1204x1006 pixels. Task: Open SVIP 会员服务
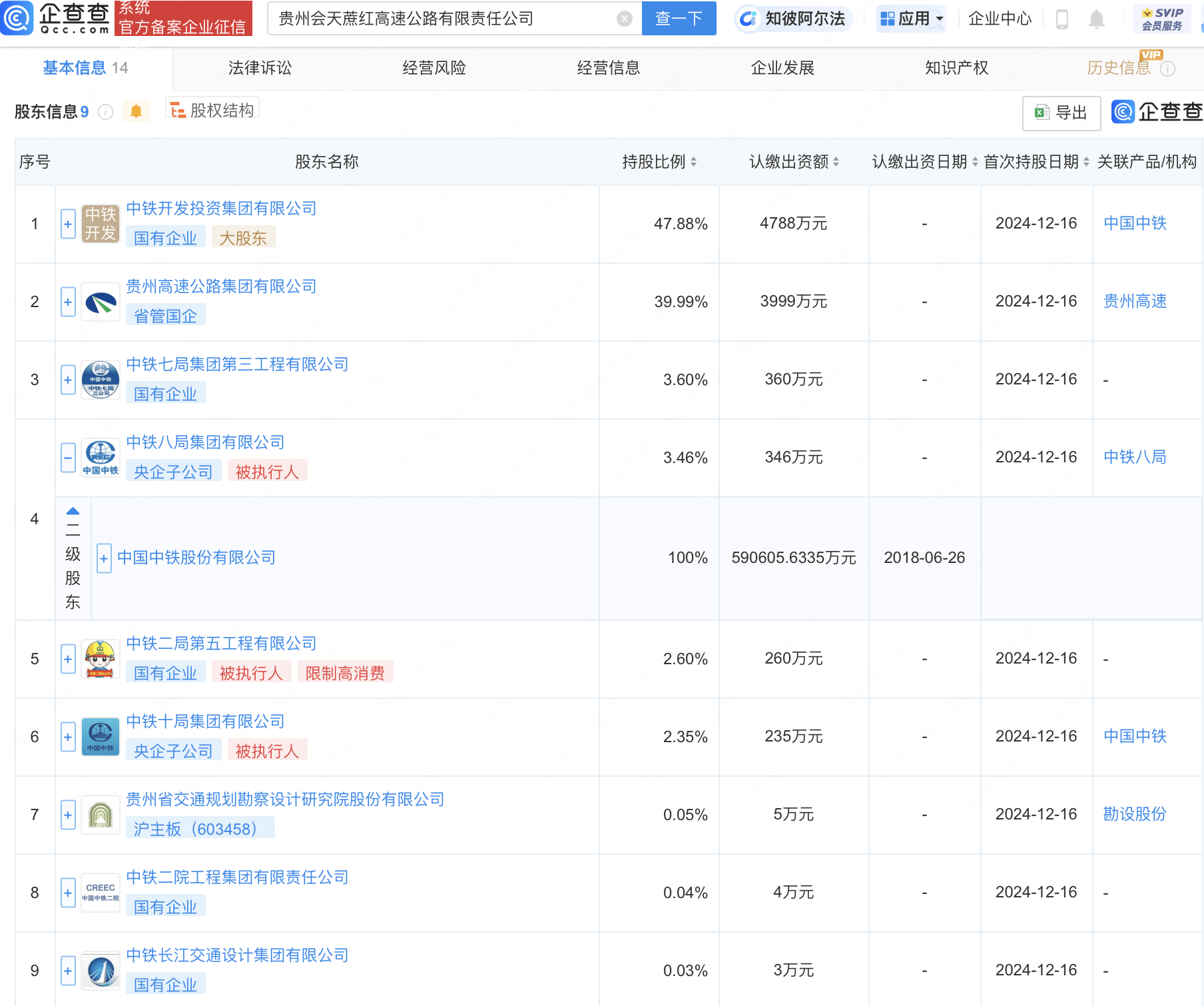coord(1162,19)
